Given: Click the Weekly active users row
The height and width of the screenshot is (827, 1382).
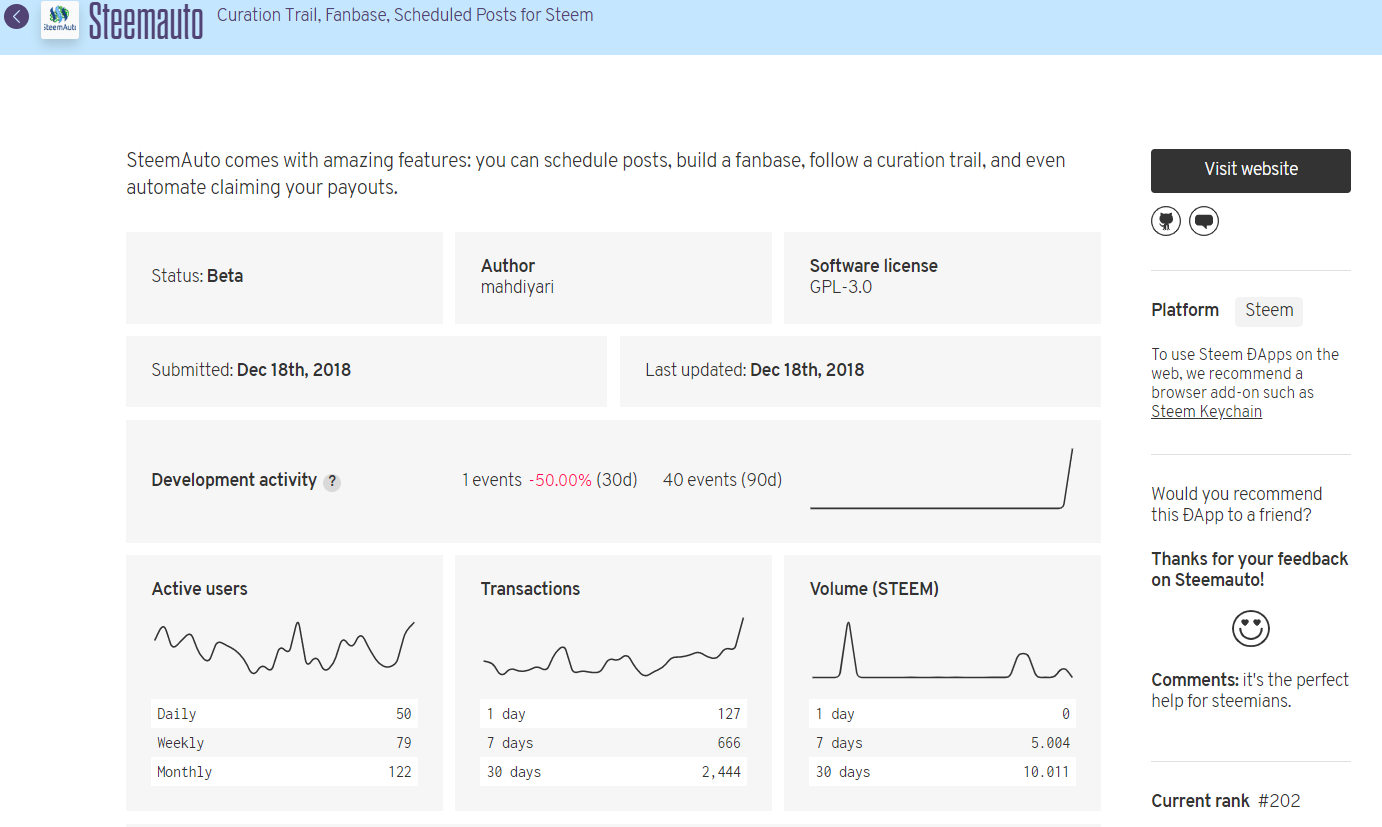Looking at the screenshot, I should coord(284,743).
